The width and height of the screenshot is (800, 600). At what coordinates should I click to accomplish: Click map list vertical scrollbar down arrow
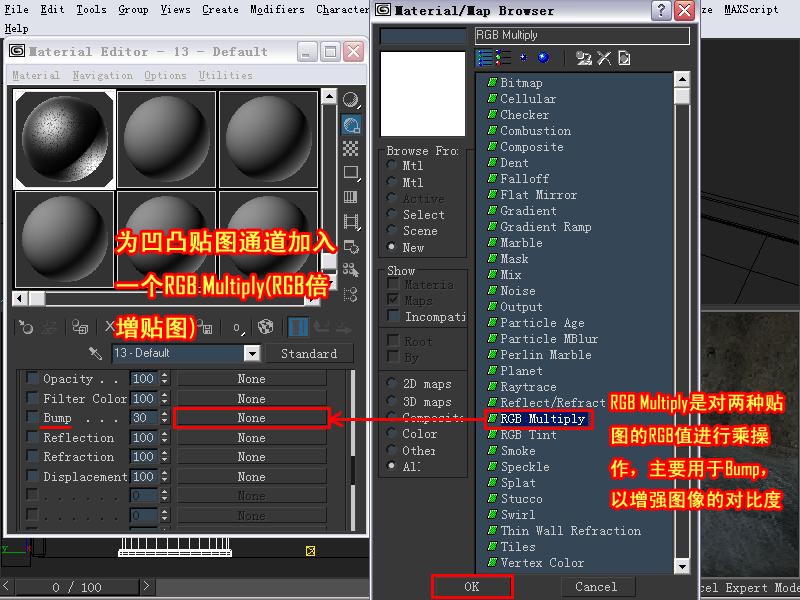(x=682, y=565)
